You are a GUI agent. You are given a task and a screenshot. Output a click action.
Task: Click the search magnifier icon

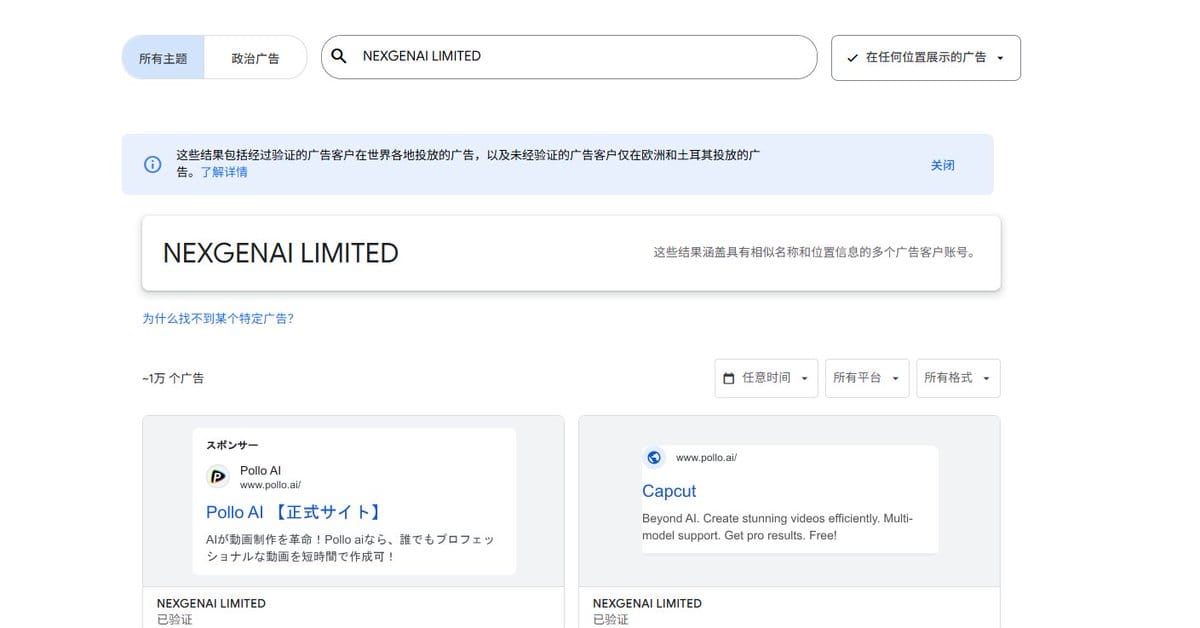pyautogui.click(x=339, y=57)
